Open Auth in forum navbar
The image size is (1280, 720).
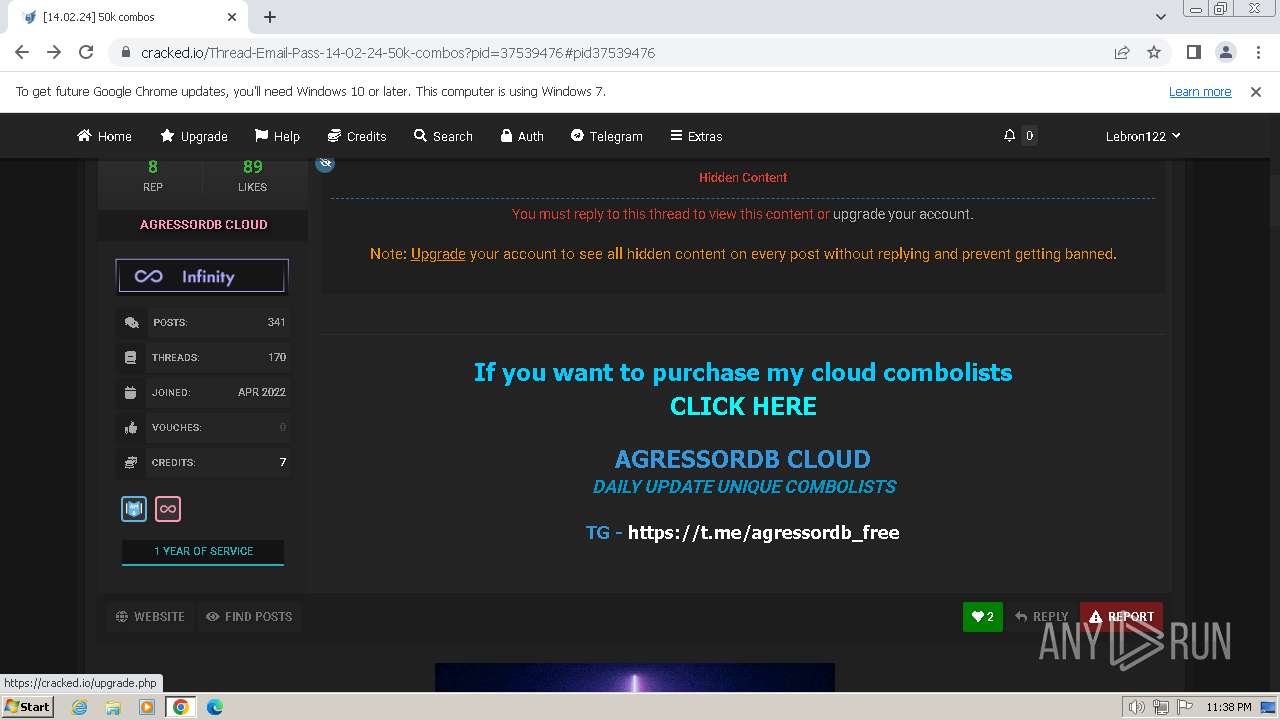pyautogui.click(x=522, y=136)
